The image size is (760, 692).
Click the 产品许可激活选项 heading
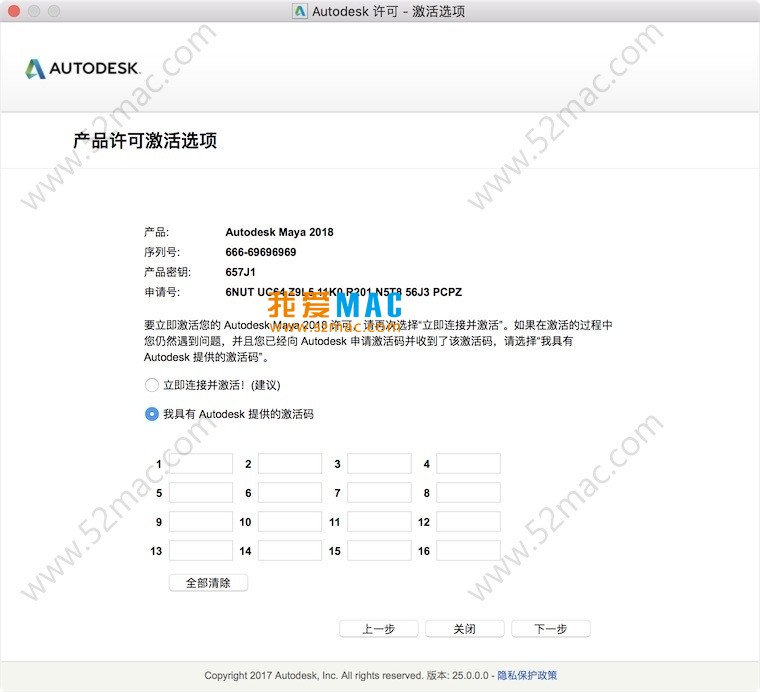coord(145,141)
